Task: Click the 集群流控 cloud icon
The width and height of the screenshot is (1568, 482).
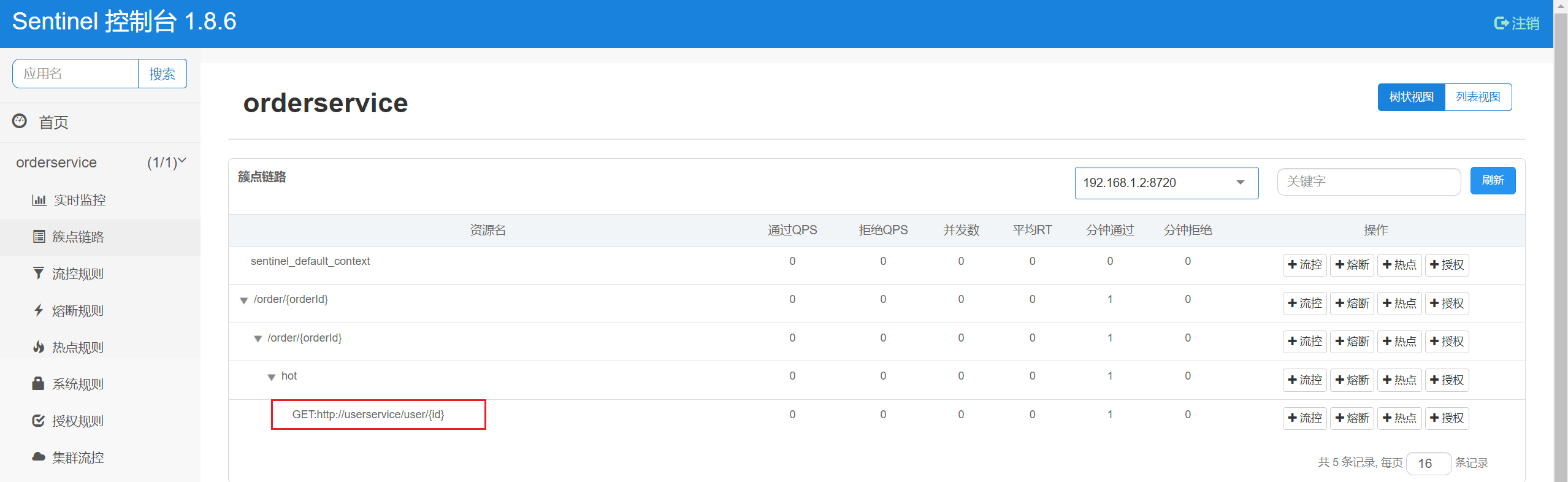Action: pos(39,457)
